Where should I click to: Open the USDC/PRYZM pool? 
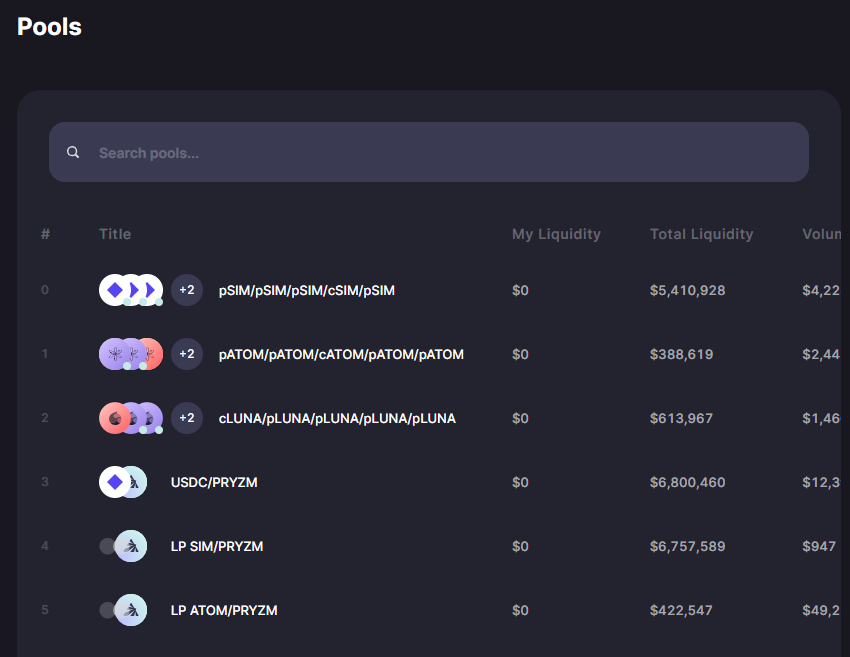214,482
